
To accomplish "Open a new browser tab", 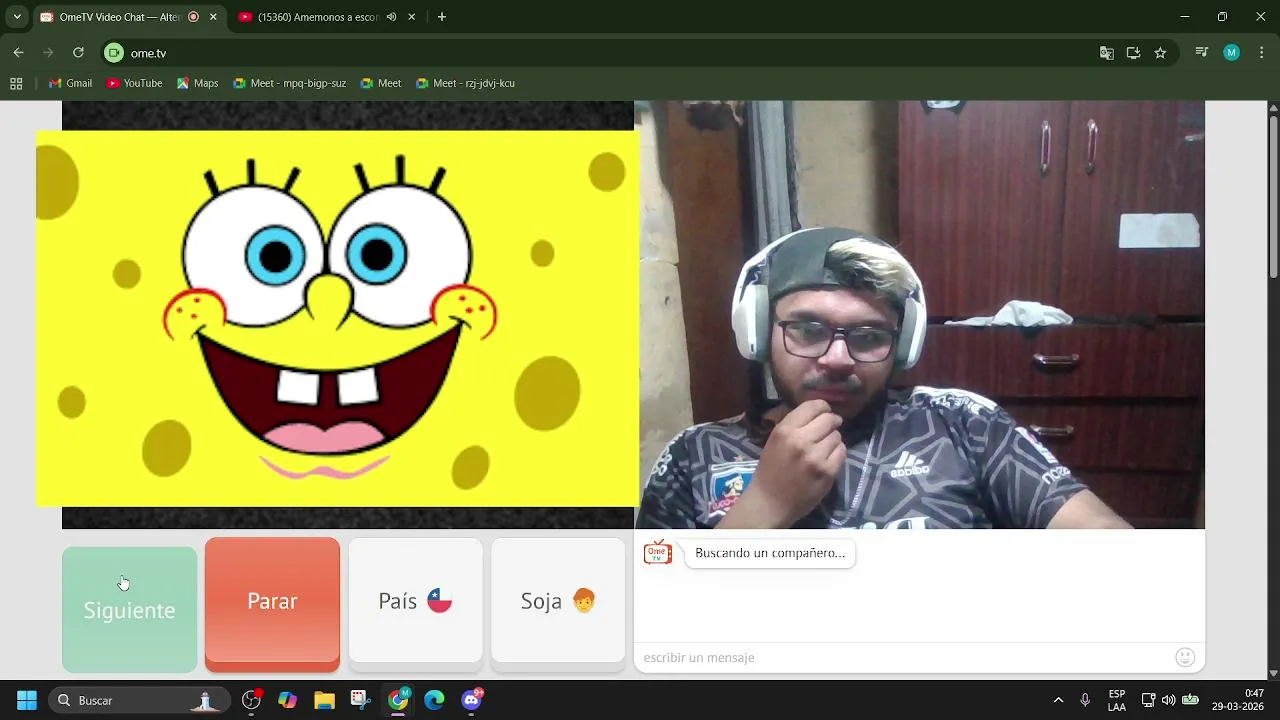I will (441, 17).
